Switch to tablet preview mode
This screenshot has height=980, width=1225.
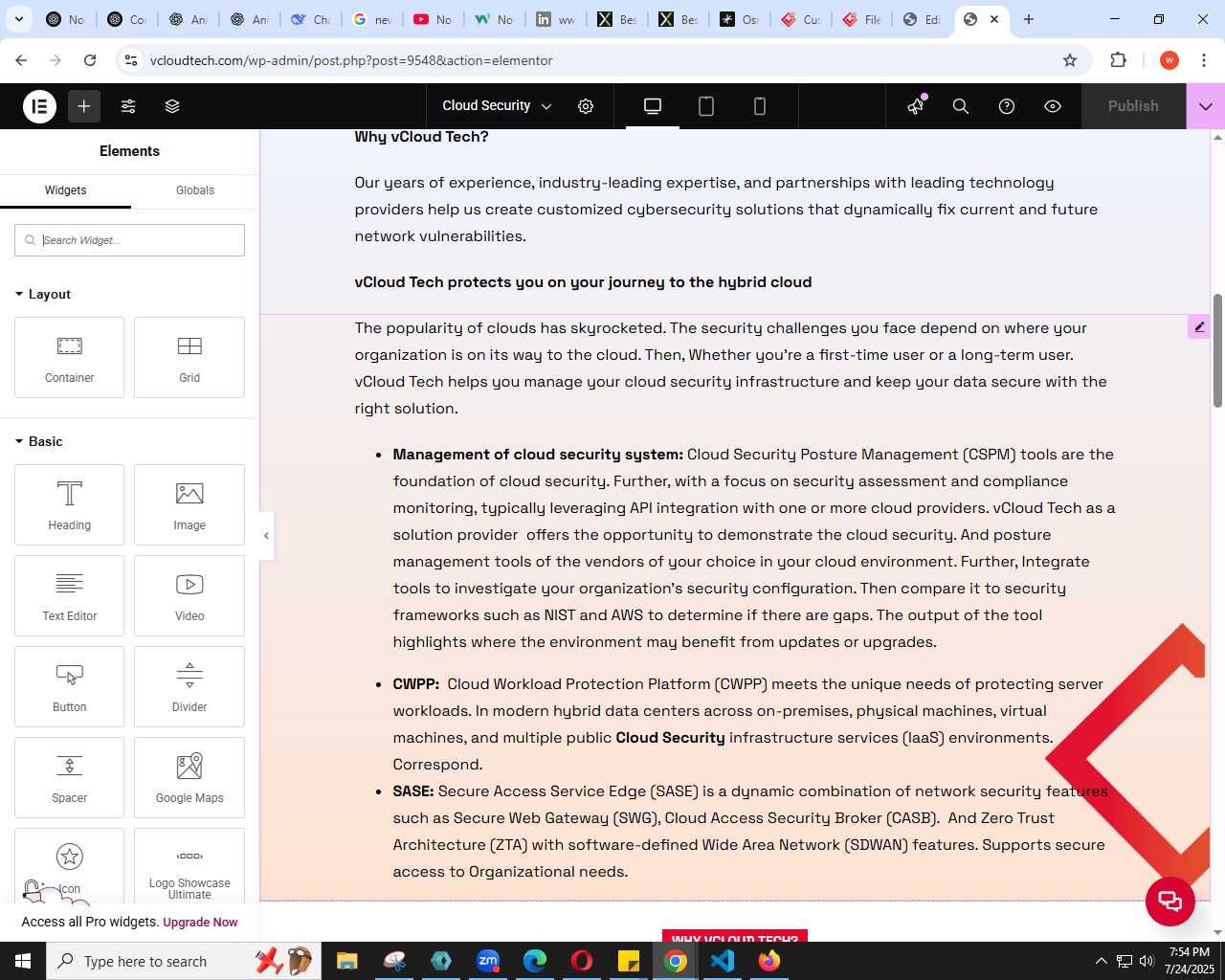[706, 106]
